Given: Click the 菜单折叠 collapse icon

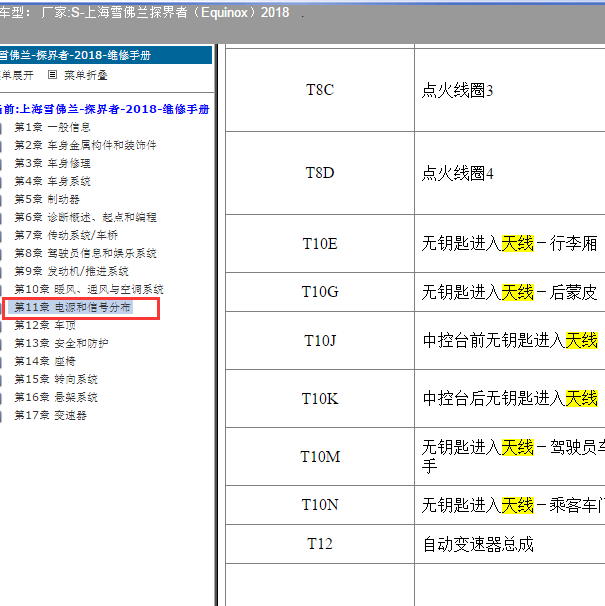Looking at the screenshot, I should pyautogui.click(x=52, y=75).
